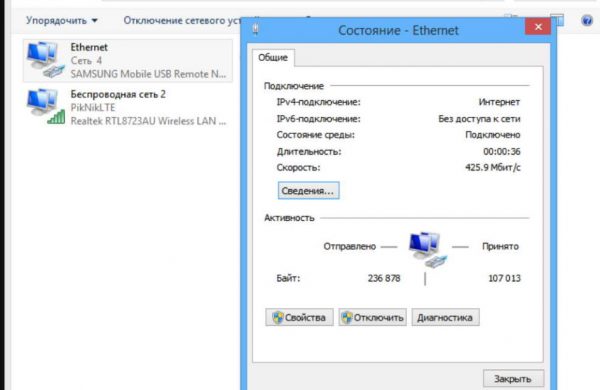Image resolution: width=600 pixels, height=390 pixels.
Task: Click the network icon in the dialog title bar
Action: [x=256, y=29]
